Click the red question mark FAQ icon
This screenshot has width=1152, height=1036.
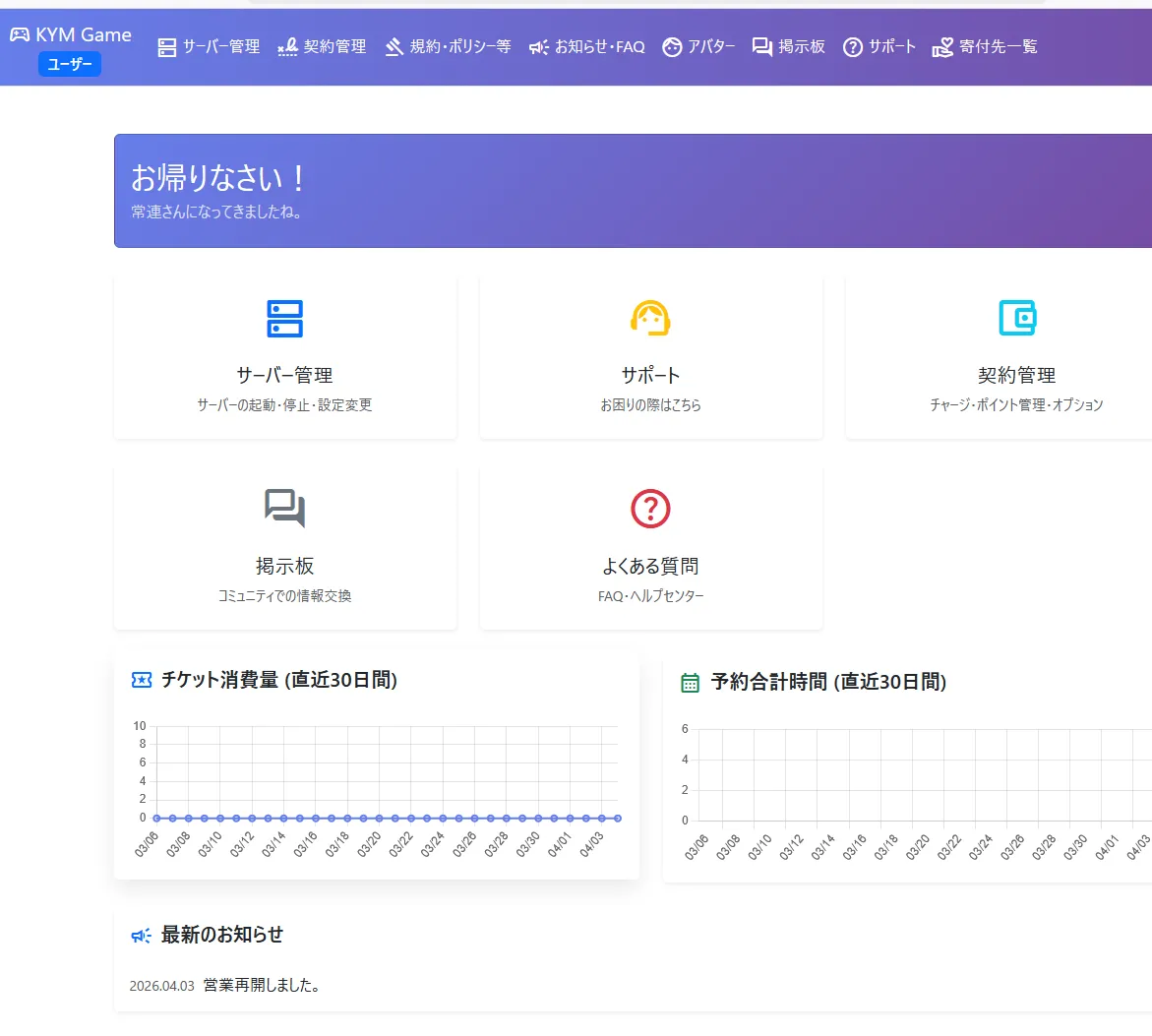[x=650, y=509]
